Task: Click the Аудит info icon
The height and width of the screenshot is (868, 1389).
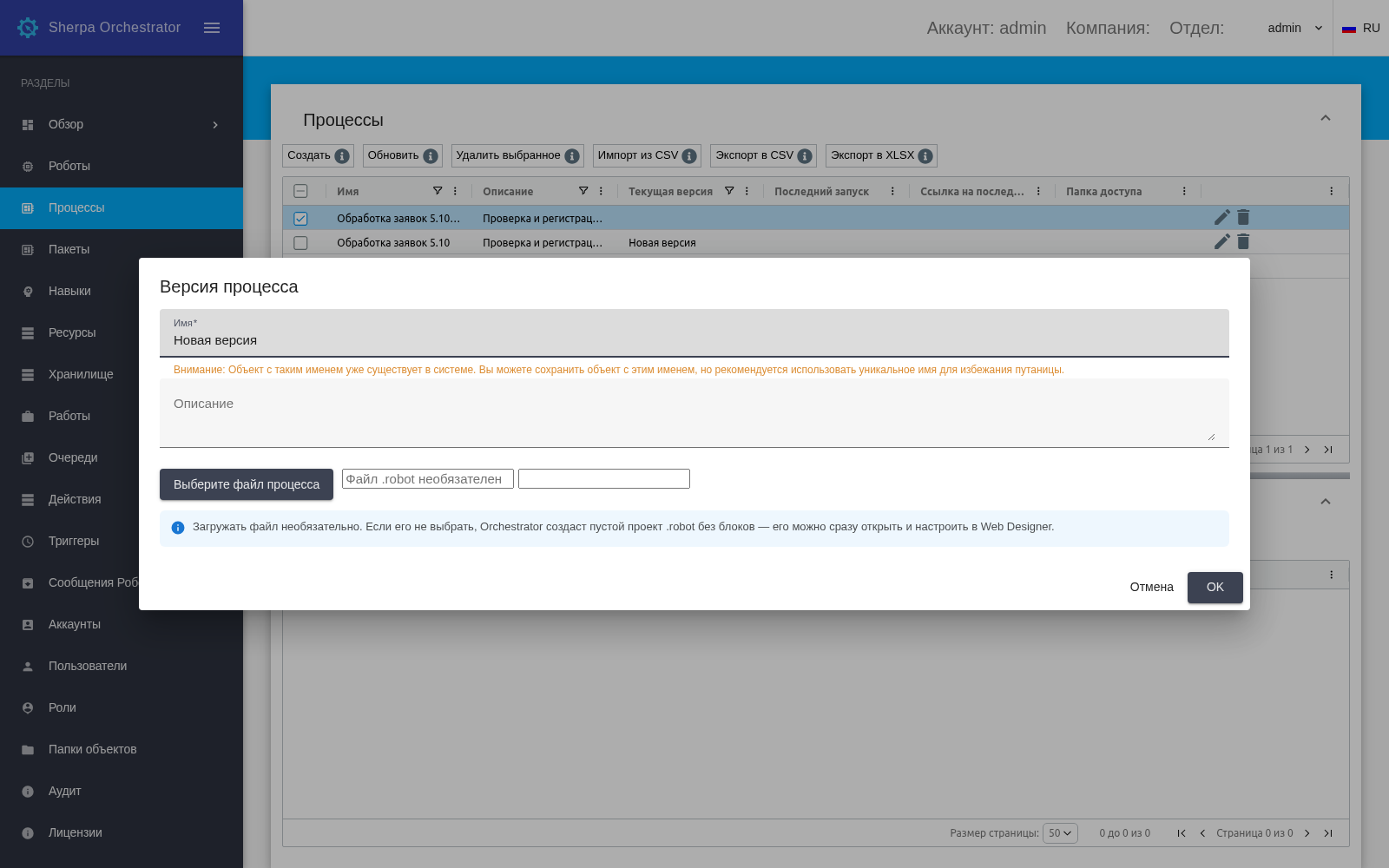Action: (28, 792)
